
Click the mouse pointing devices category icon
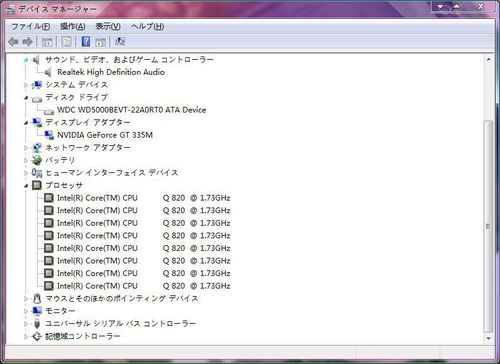click(x=37, y=298)
